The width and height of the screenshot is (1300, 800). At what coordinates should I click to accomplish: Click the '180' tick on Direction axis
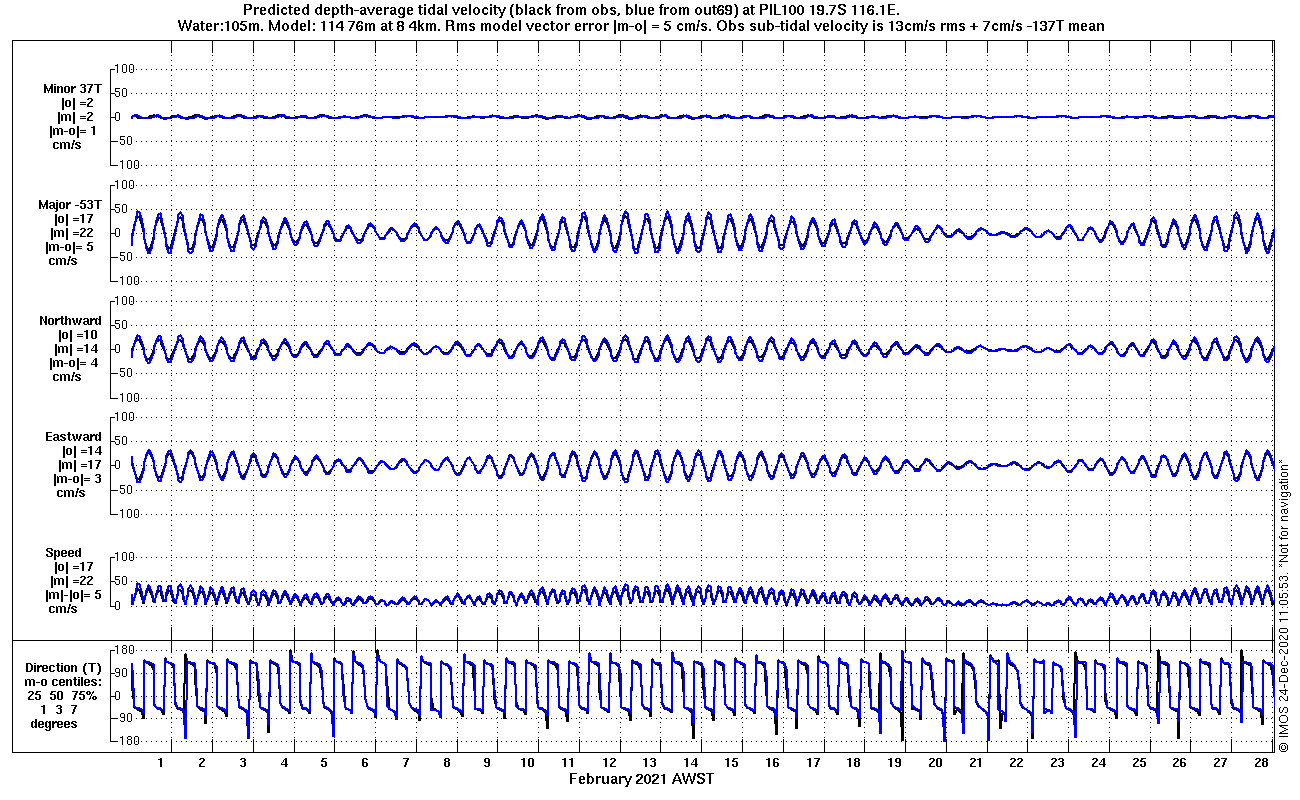[x=125, y=650]
